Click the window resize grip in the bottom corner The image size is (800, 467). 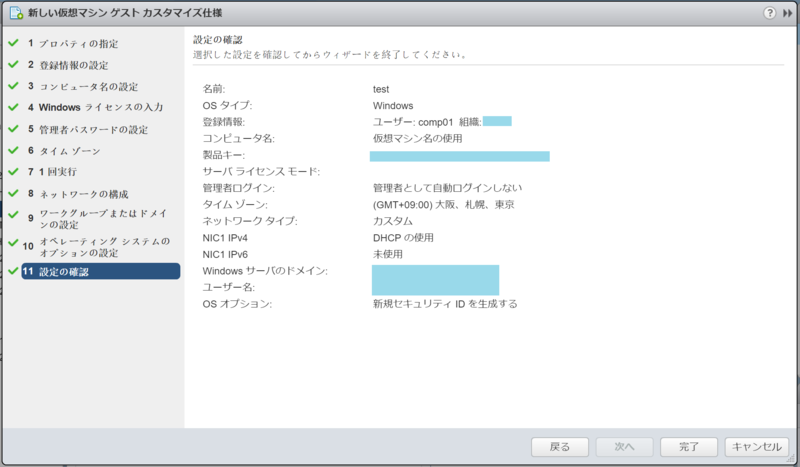[790, 458]
